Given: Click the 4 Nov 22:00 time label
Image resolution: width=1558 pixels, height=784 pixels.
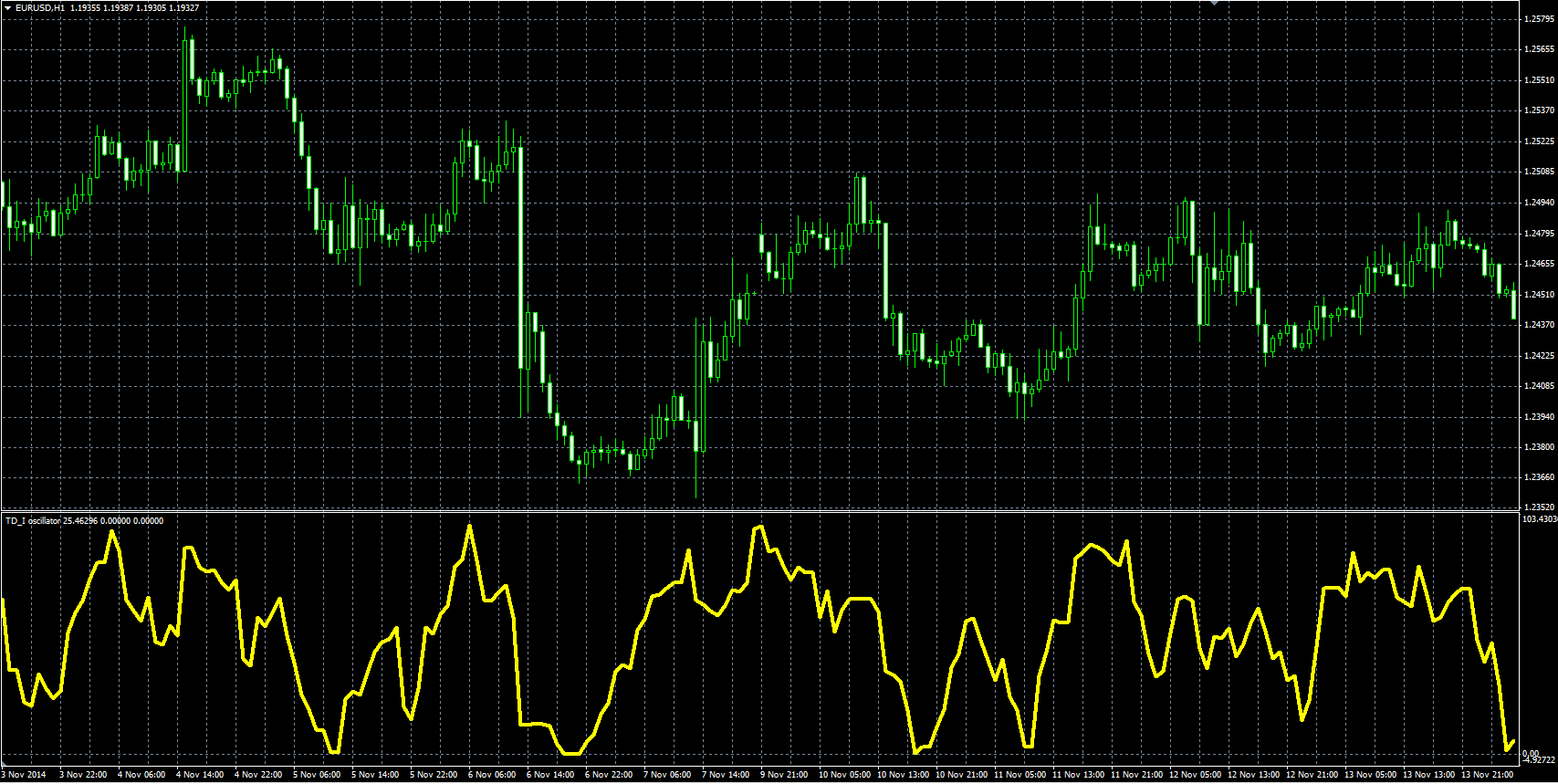Looking at the screenshot, I should click(258, 775).
